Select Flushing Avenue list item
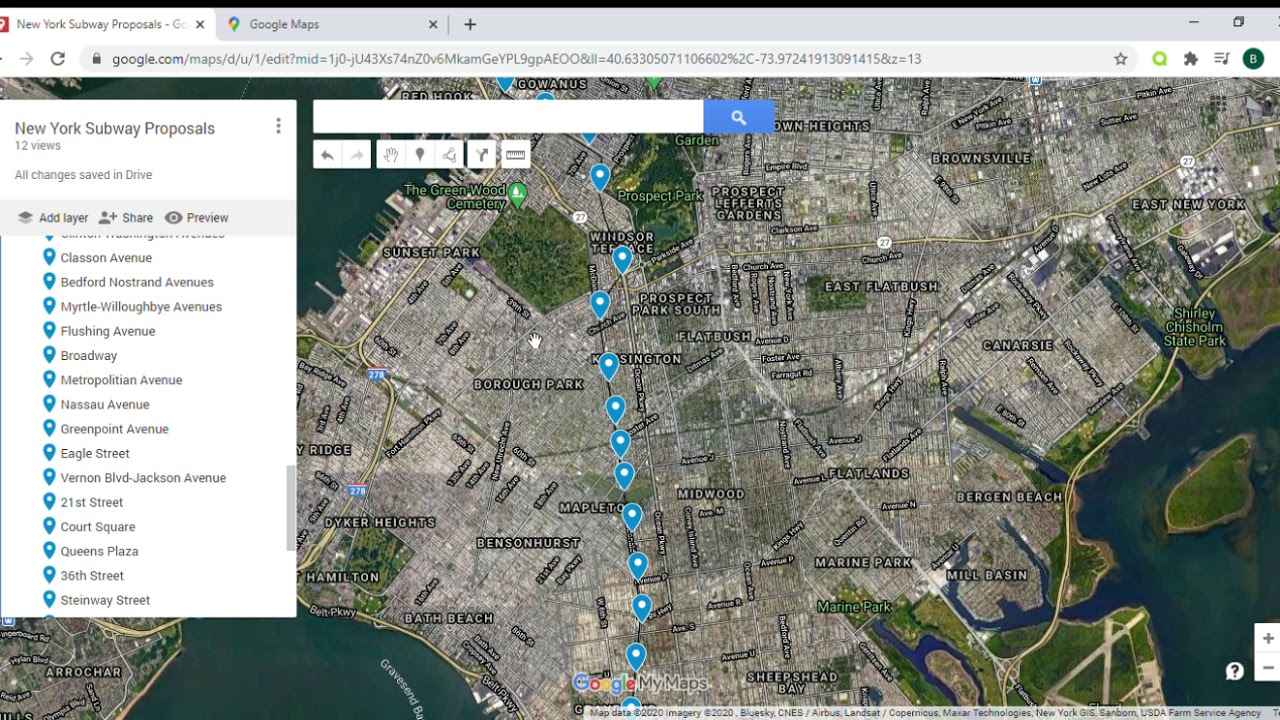Screen dimensions: 1280x720 [108, 331]
